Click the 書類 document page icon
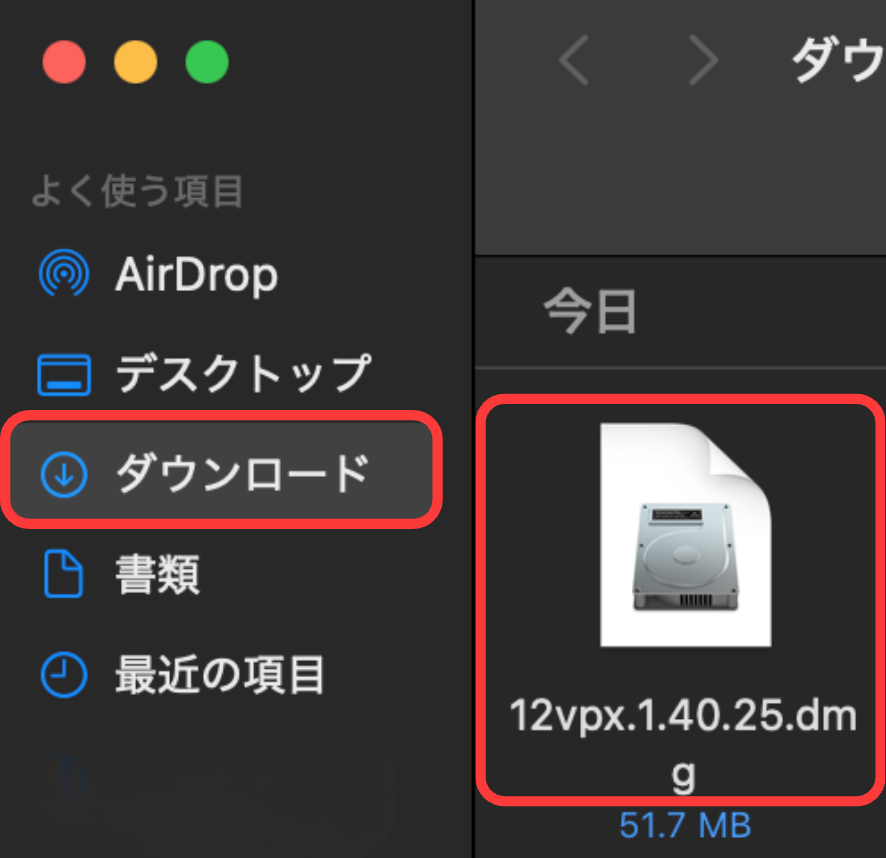Image resolution: width=886 pixels, height=858 pixels. pos(64,575)
